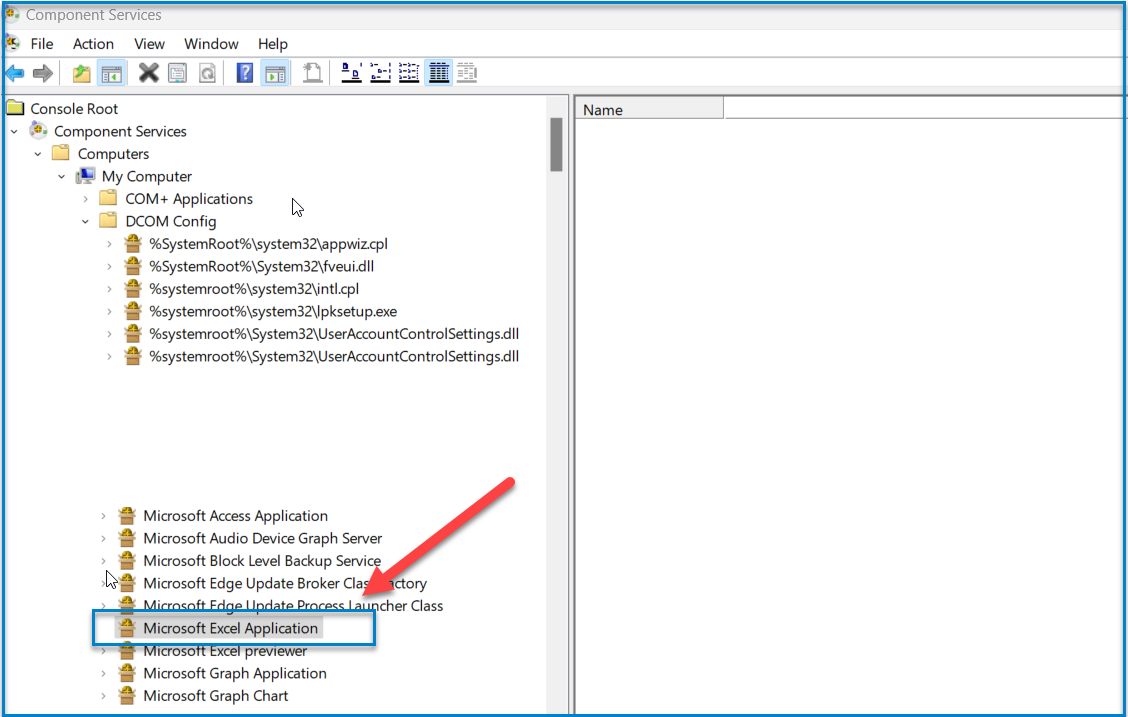
Task: Collapse the DCOM Config folder
Action: [86, 222]
